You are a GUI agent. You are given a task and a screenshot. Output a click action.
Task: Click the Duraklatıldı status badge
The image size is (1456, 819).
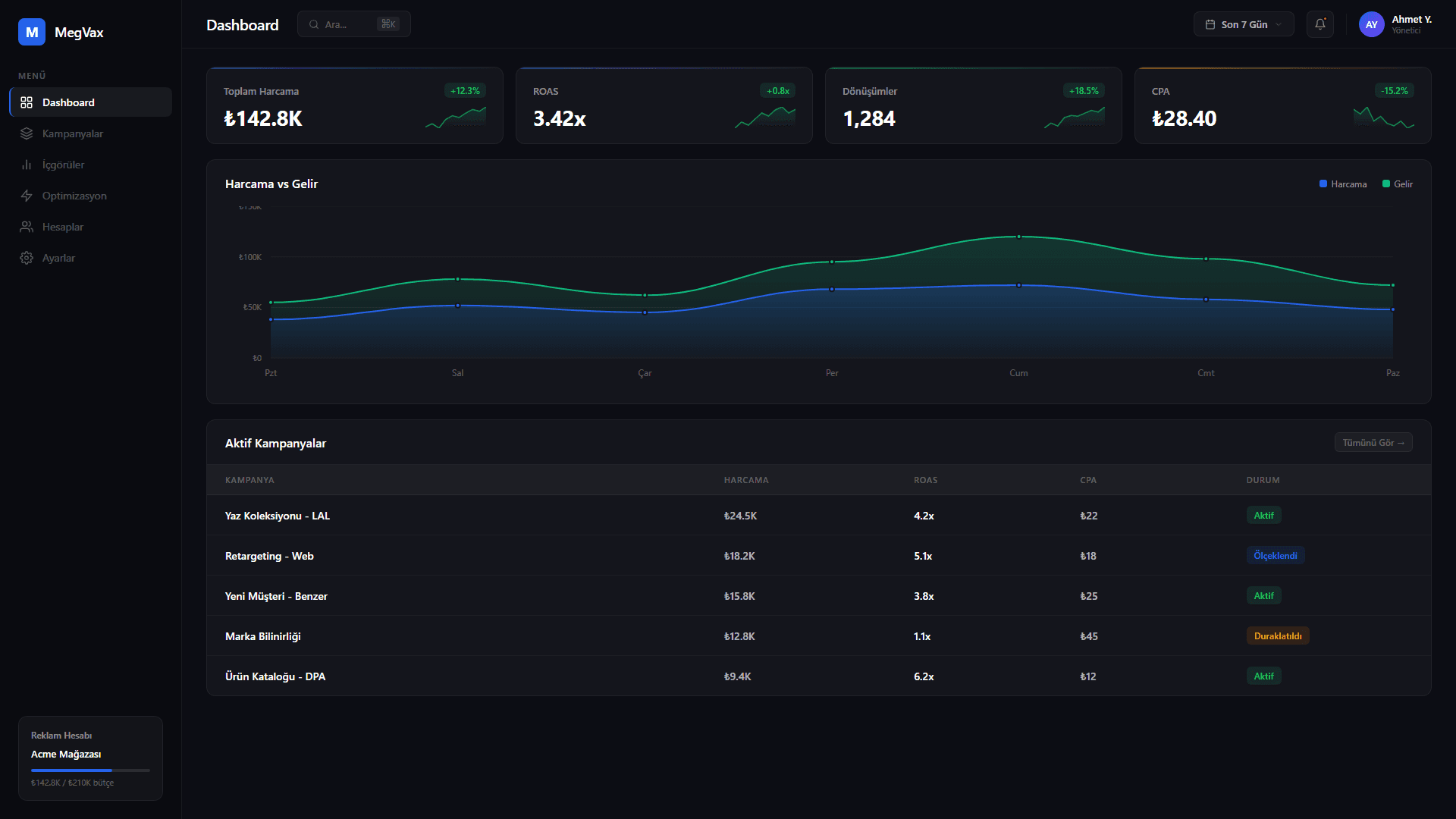click(1278, 636)
